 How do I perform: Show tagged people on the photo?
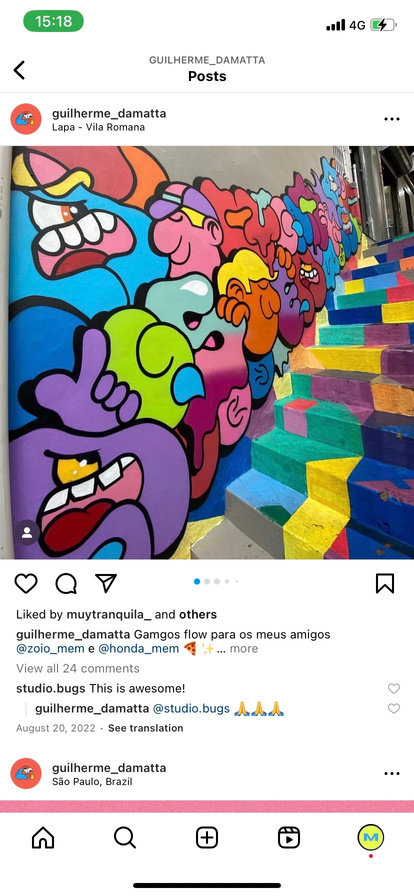(x=27, y=533)
